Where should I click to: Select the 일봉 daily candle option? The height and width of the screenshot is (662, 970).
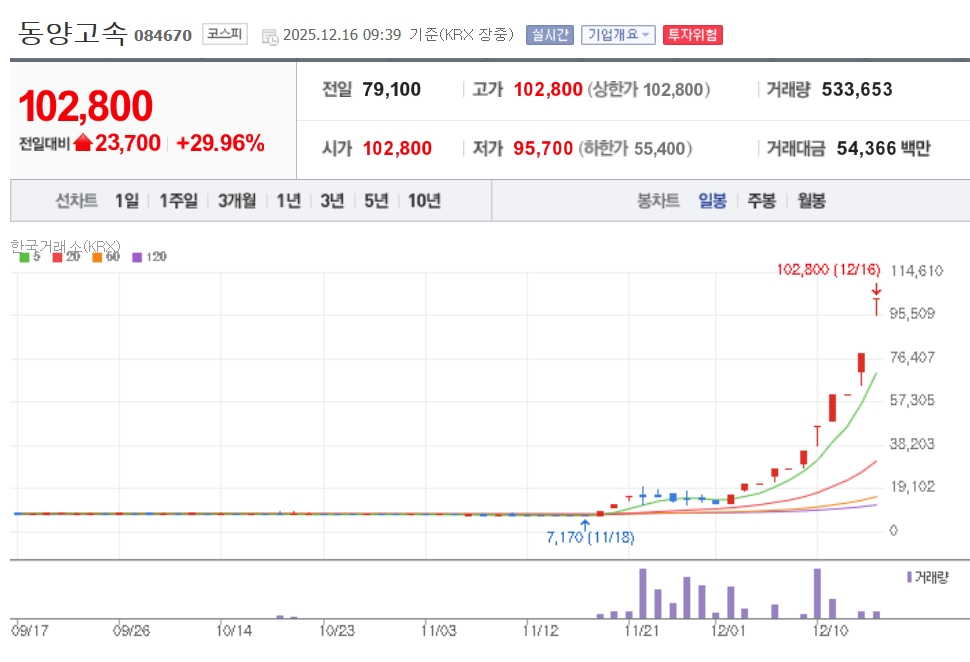[x=712, y=200]
